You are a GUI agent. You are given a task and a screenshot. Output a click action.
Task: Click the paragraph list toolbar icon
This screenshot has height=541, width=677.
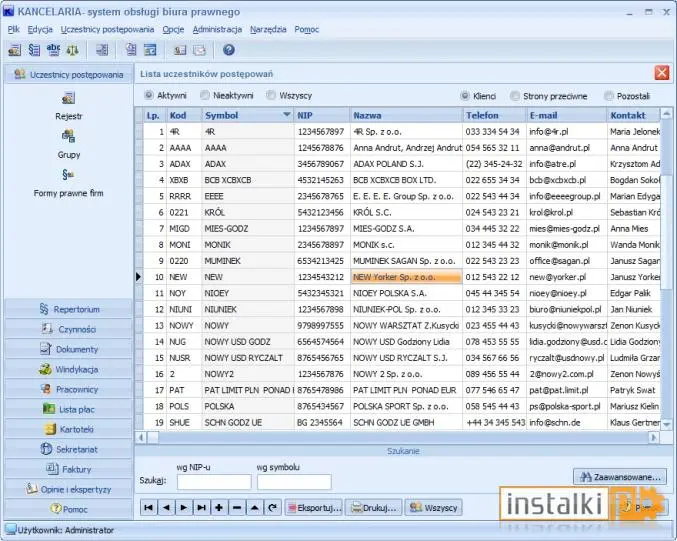[34, 50]
